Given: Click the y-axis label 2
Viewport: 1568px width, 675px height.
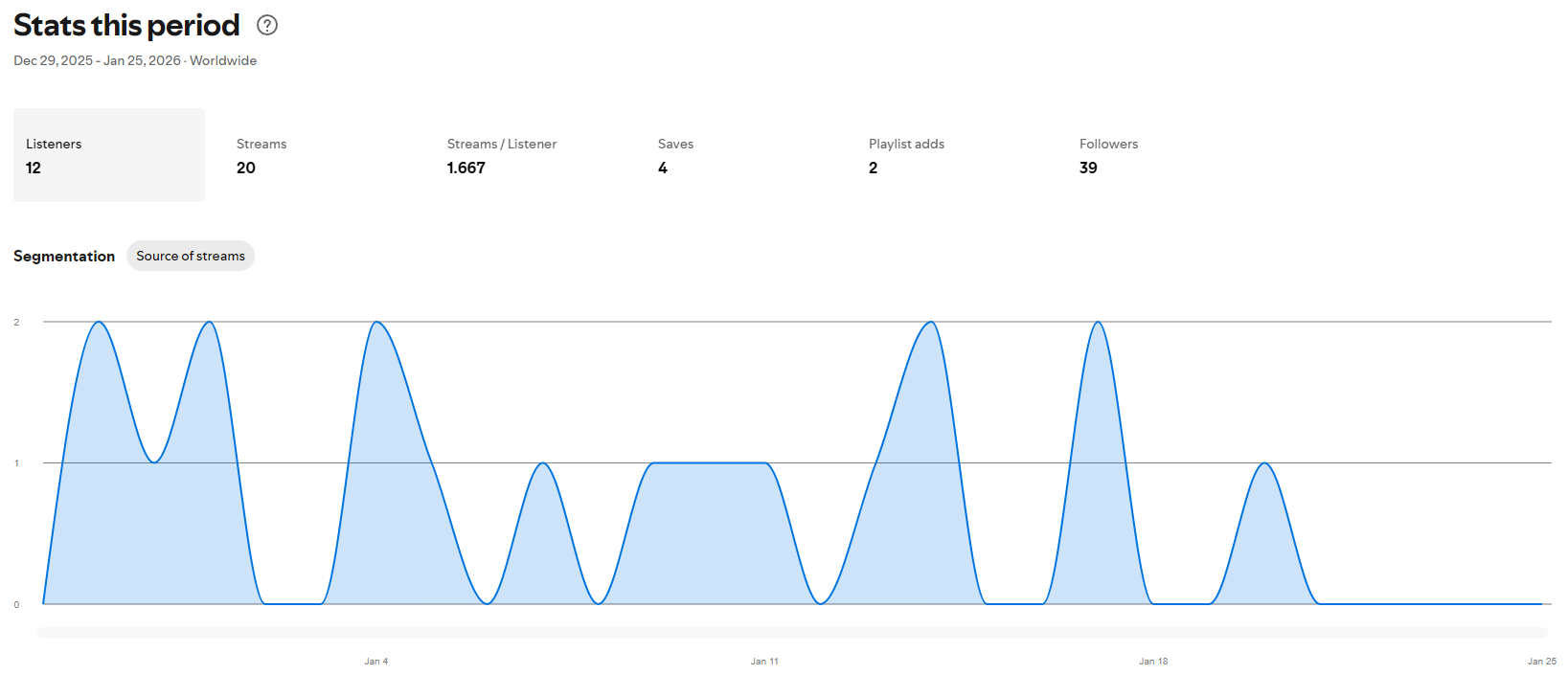Looking at the screenshot, I should click(x=16, y=322).
